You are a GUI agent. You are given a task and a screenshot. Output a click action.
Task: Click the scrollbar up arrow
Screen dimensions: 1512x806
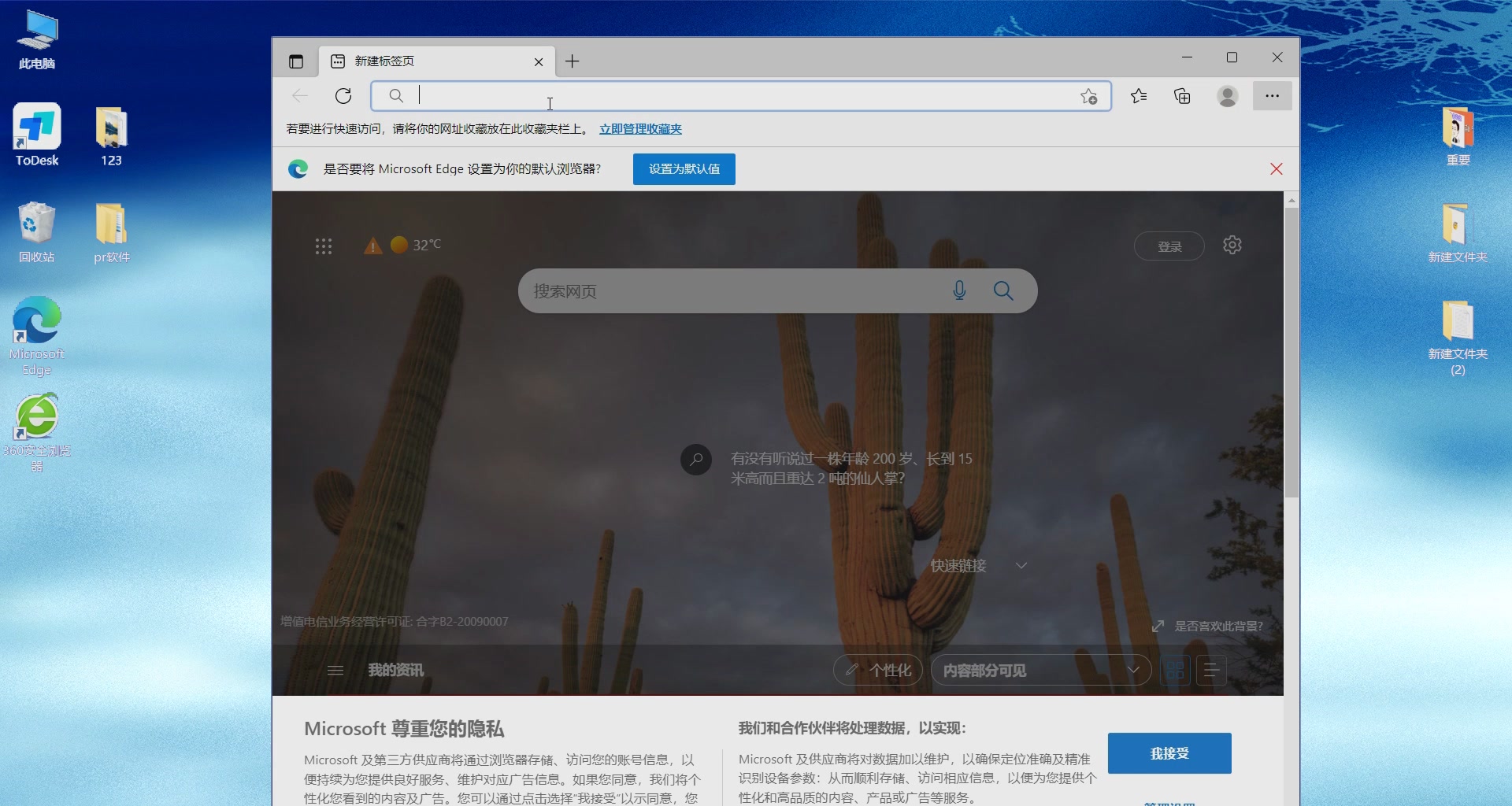pos(1291,201)
